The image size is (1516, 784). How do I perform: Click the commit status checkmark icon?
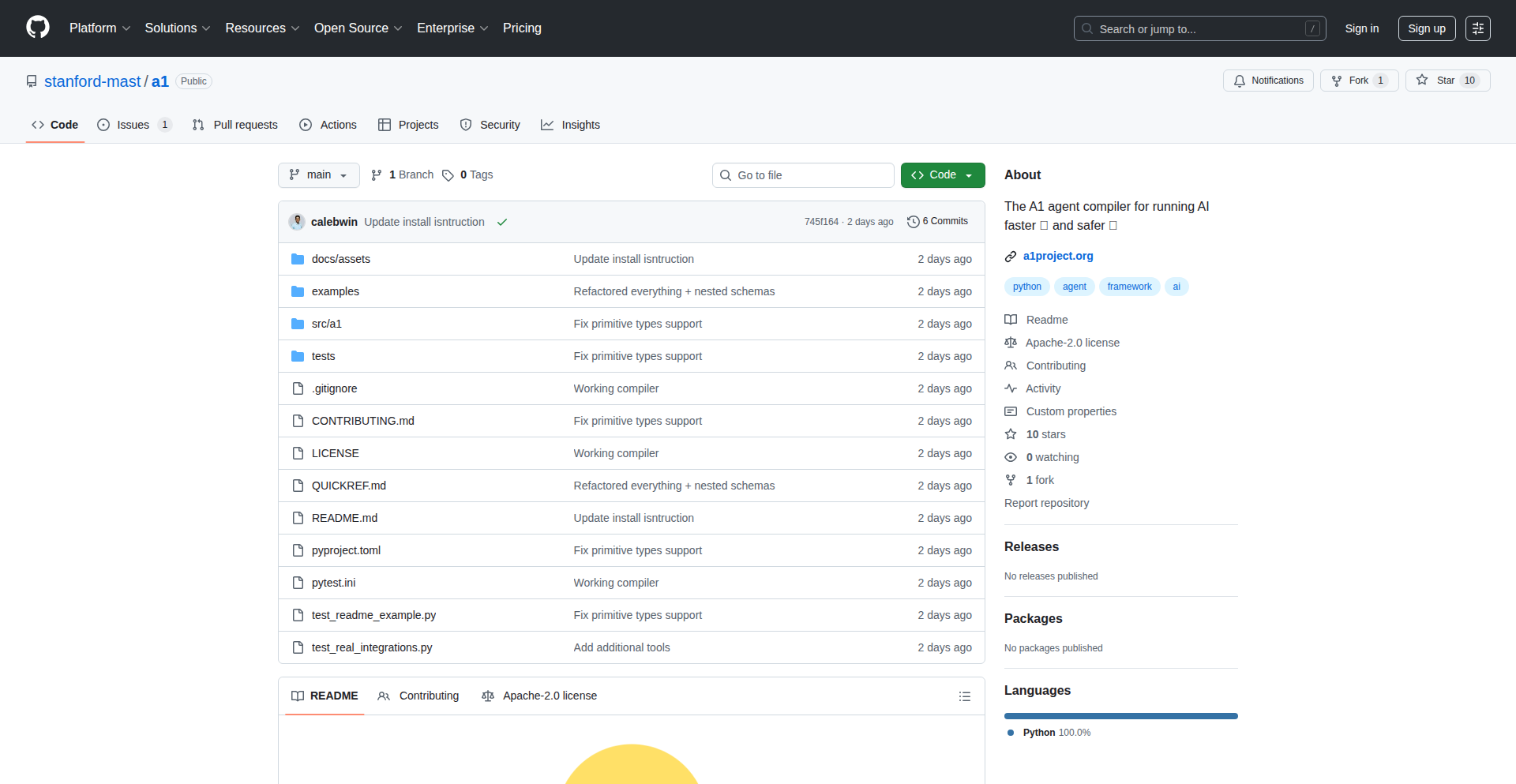502,222
